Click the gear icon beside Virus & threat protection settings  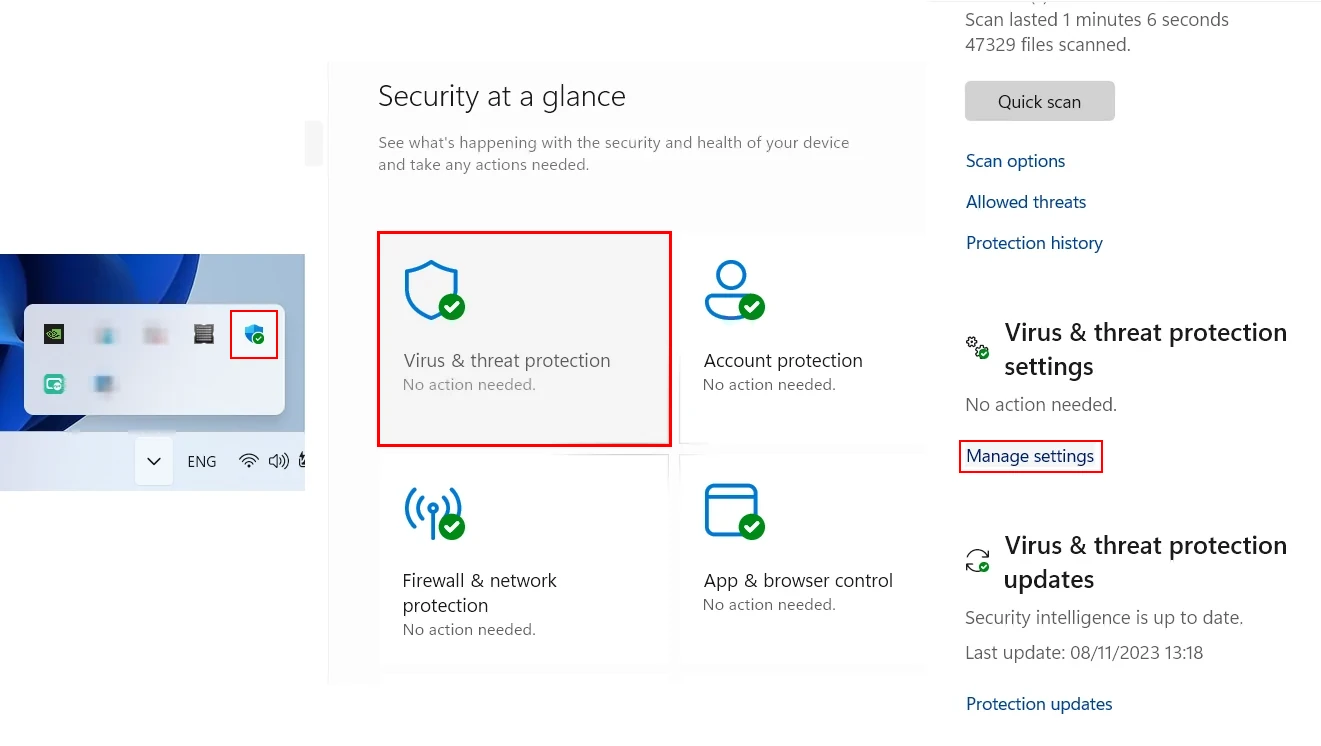pos(976,347)
